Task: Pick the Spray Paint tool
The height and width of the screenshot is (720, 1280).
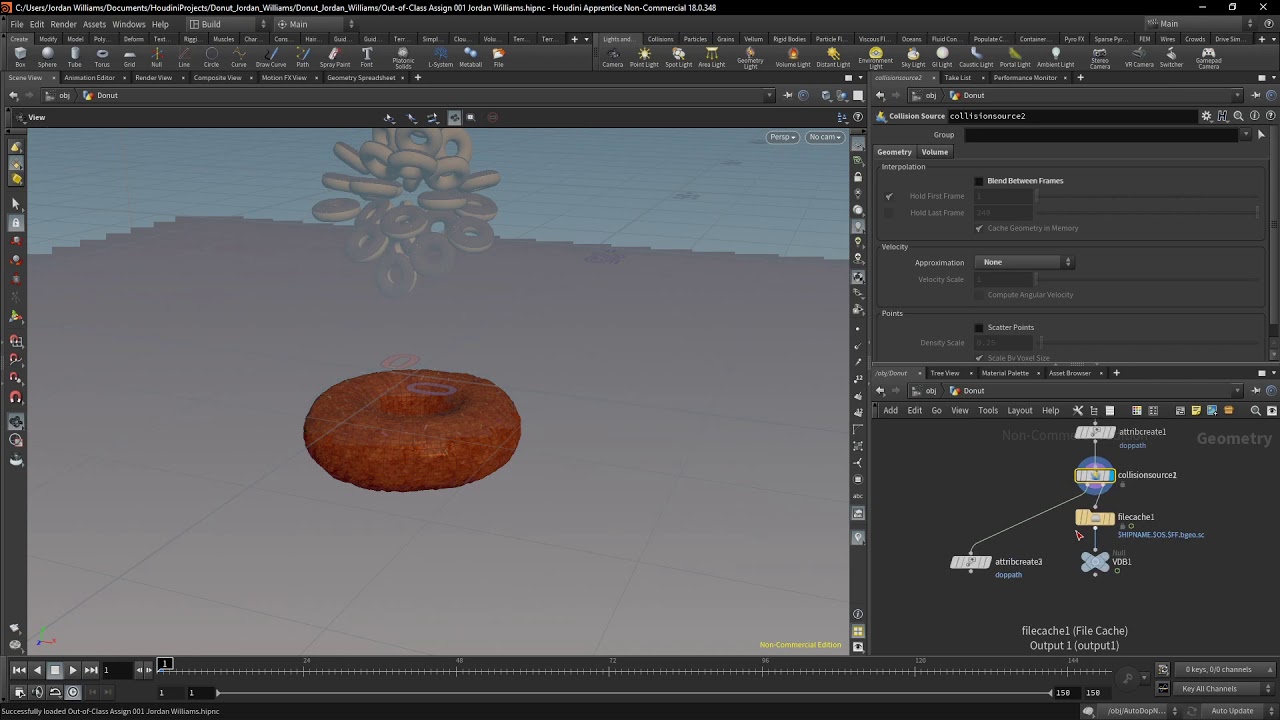Action: point(335,57)
